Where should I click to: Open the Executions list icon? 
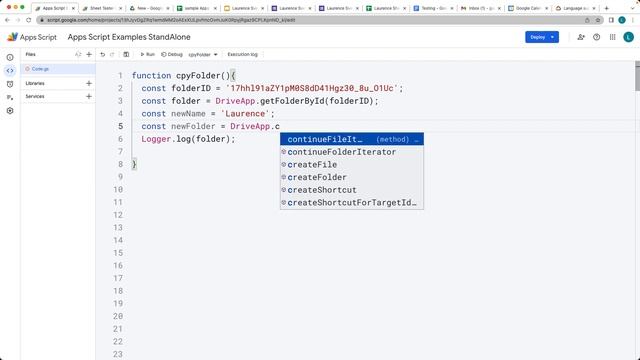point(10,97)
